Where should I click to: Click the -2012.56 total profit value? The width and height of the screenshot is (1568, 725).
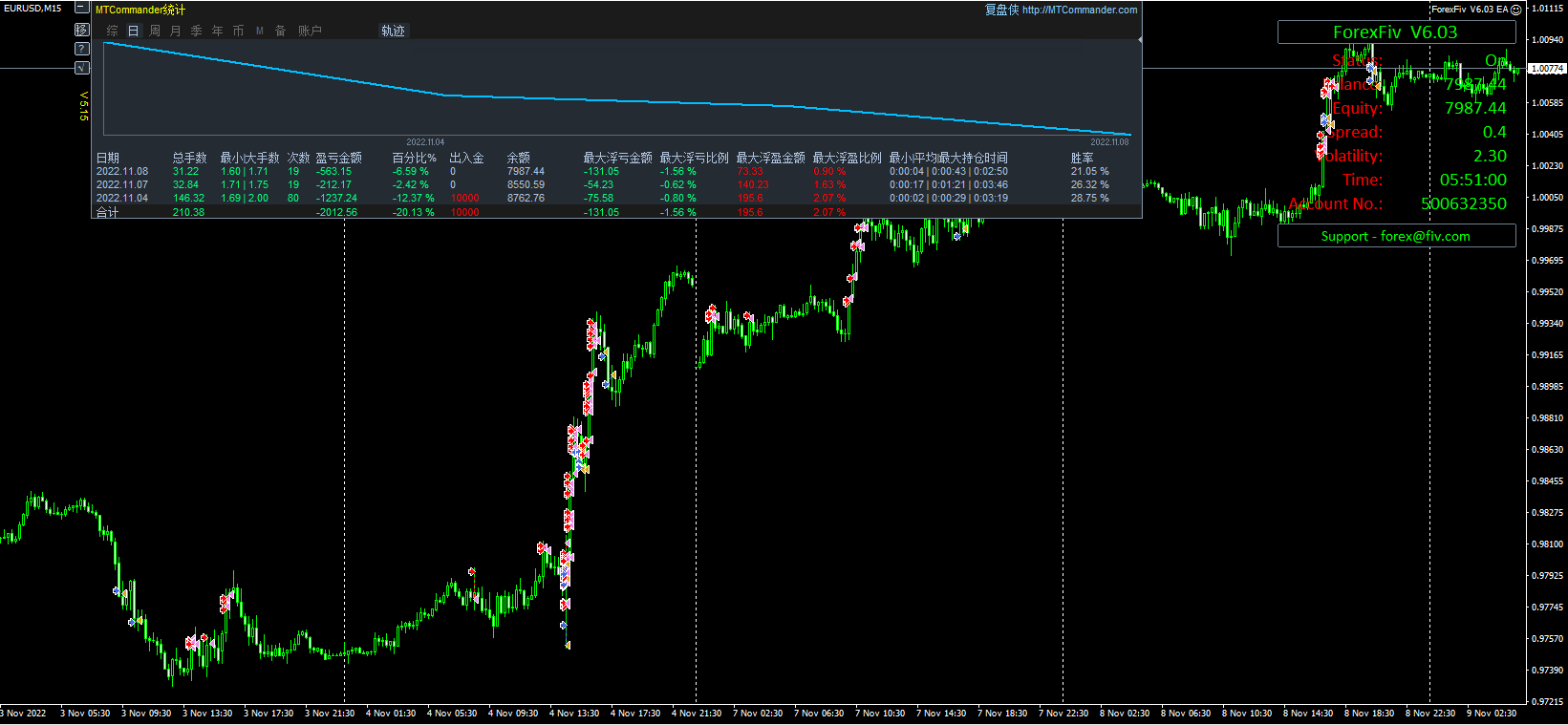coord(336,212)
